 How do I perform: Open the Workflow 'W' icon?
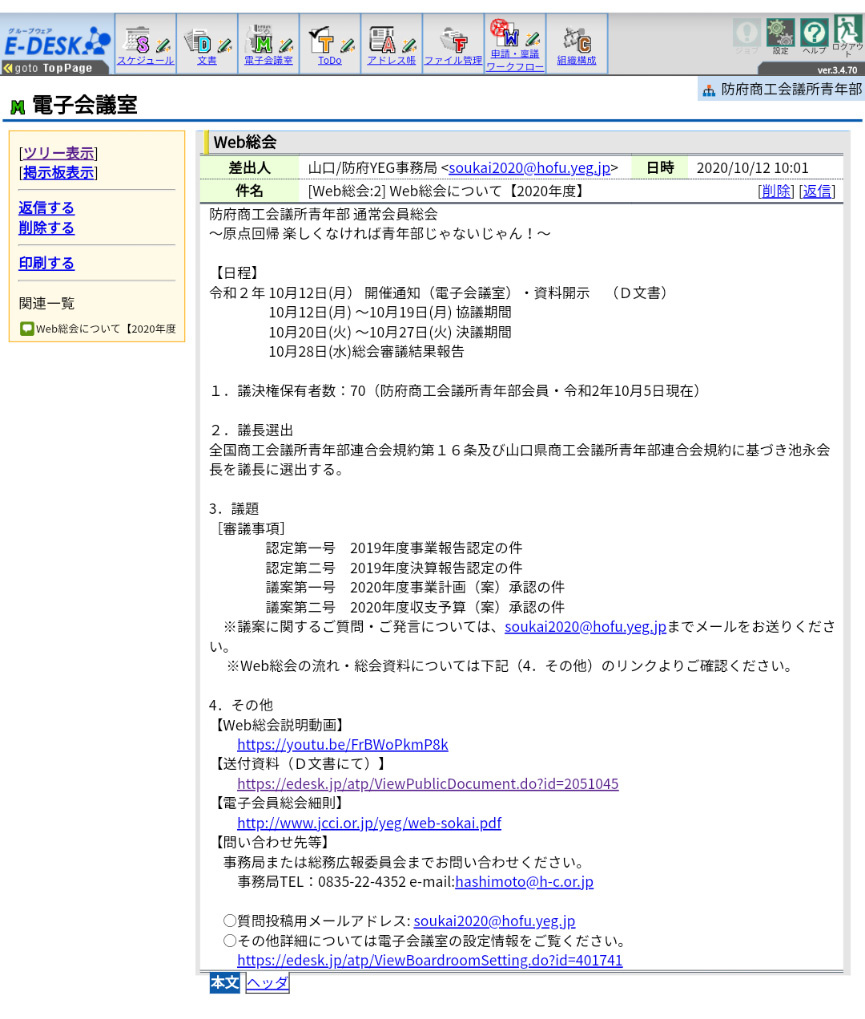[x=505, y=32]
